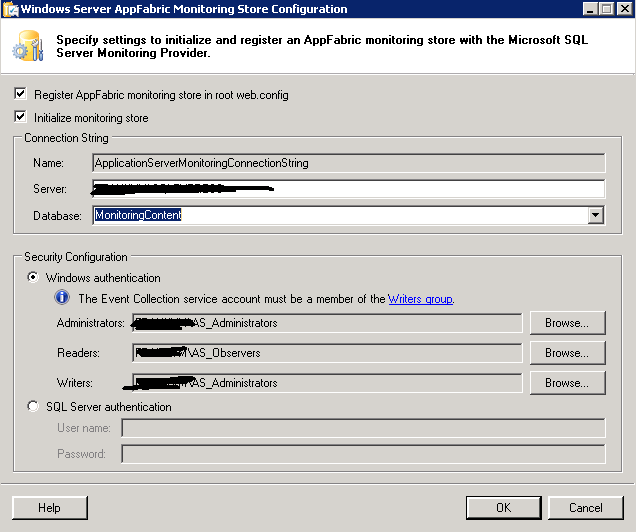
Task: Click the disabled User name field
Action: click(x=363, y=428)
